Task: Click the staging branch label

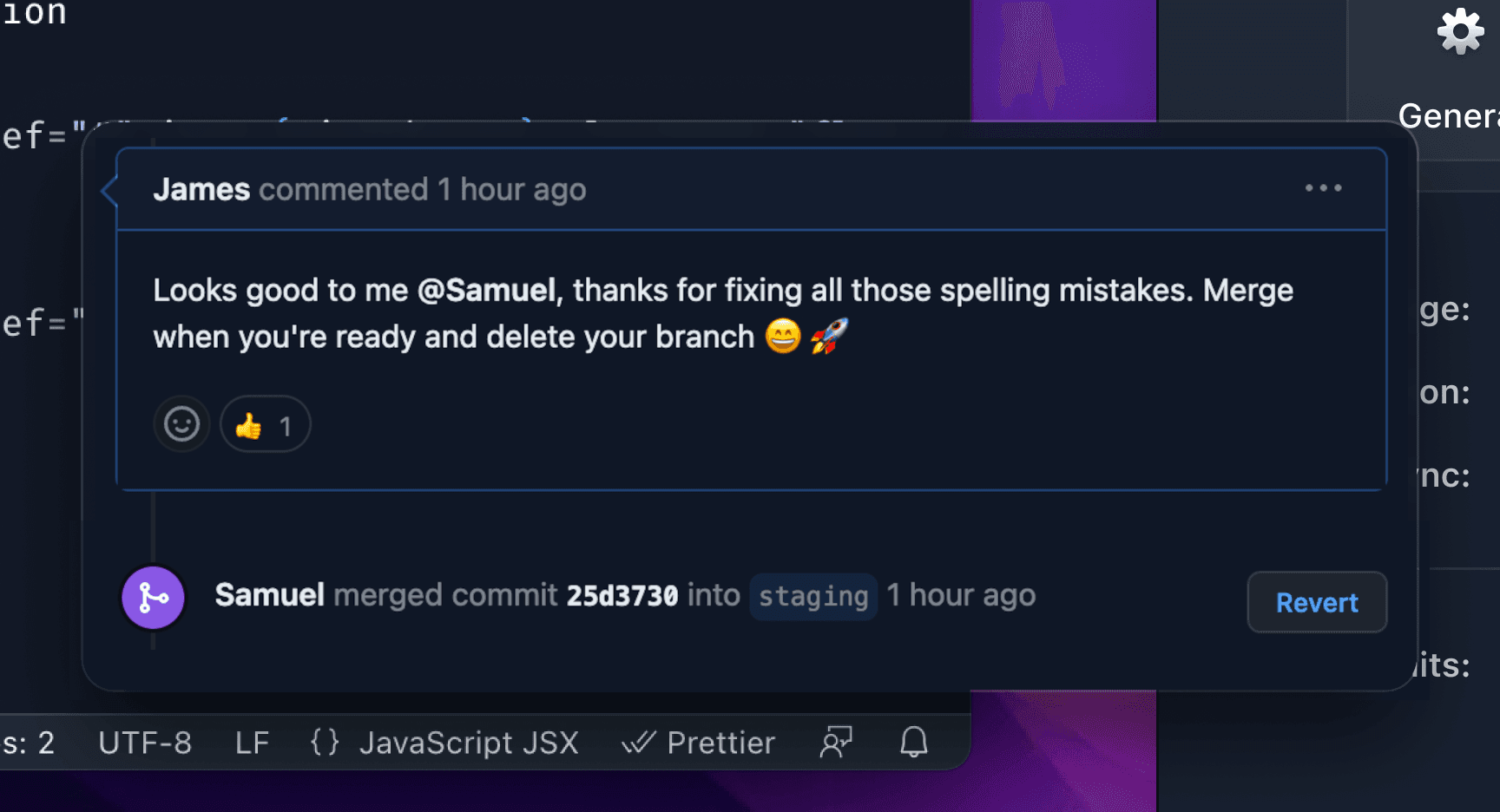Action: (x=812, y=597)
